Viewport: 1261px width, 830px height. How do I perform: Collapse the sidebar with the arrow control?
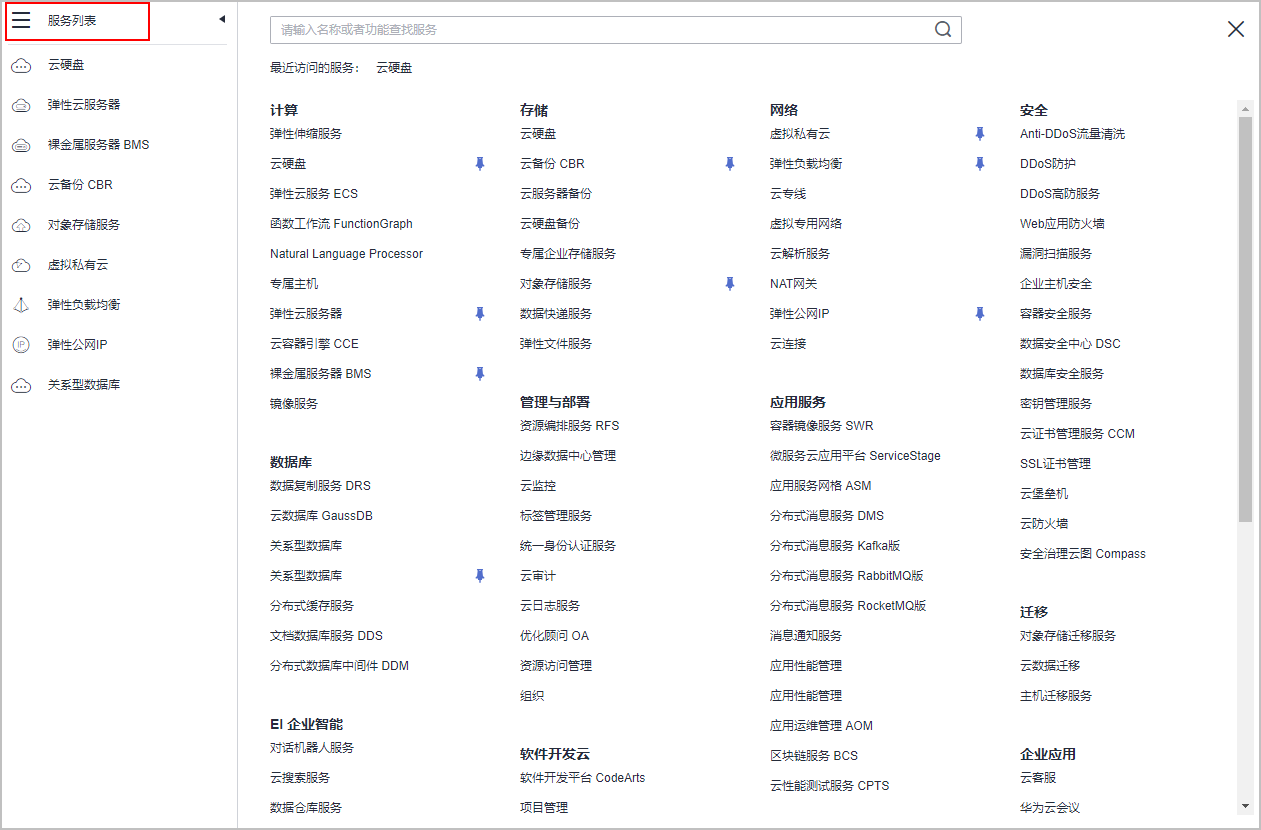pos(222,17)
